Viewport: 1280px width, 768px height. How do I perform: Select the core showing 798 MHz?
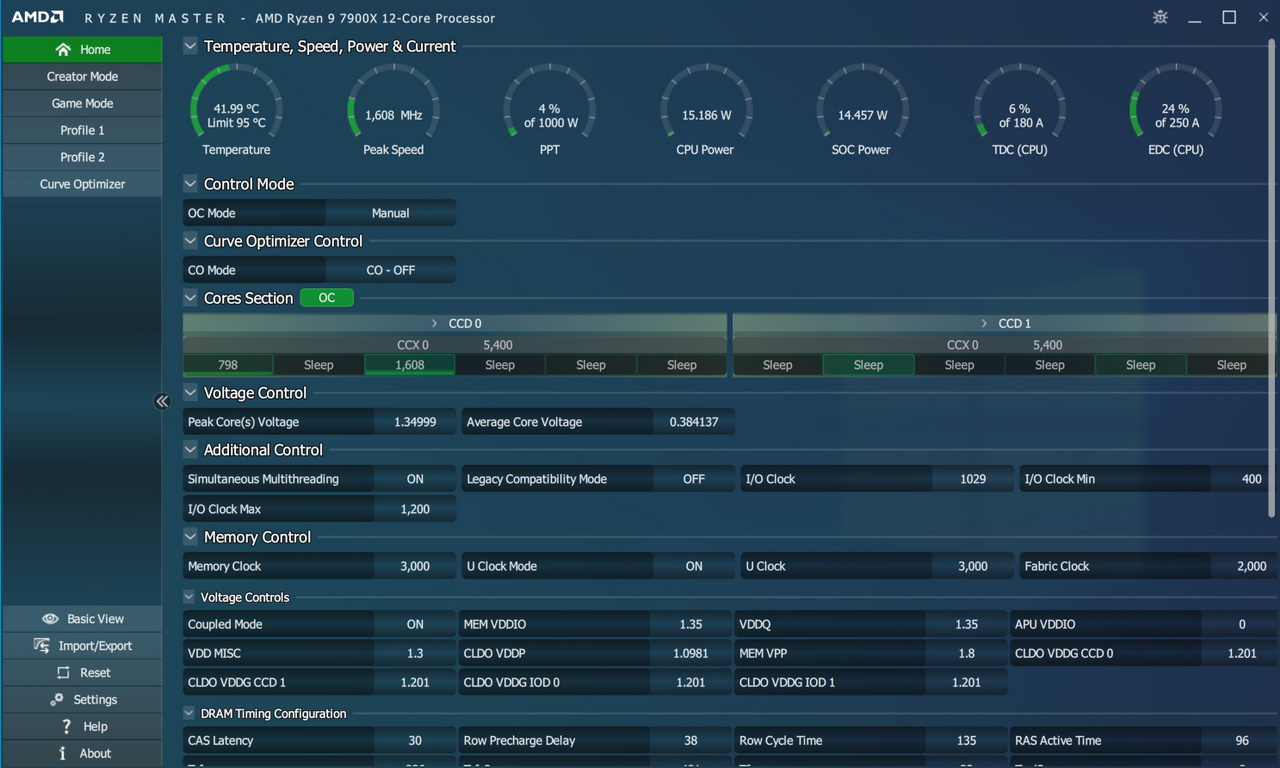(228, 365)
